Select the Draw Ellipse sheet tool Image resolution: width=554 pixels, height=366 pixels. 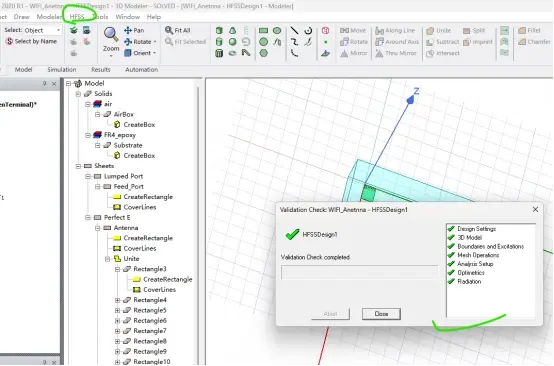pos(277,31)
